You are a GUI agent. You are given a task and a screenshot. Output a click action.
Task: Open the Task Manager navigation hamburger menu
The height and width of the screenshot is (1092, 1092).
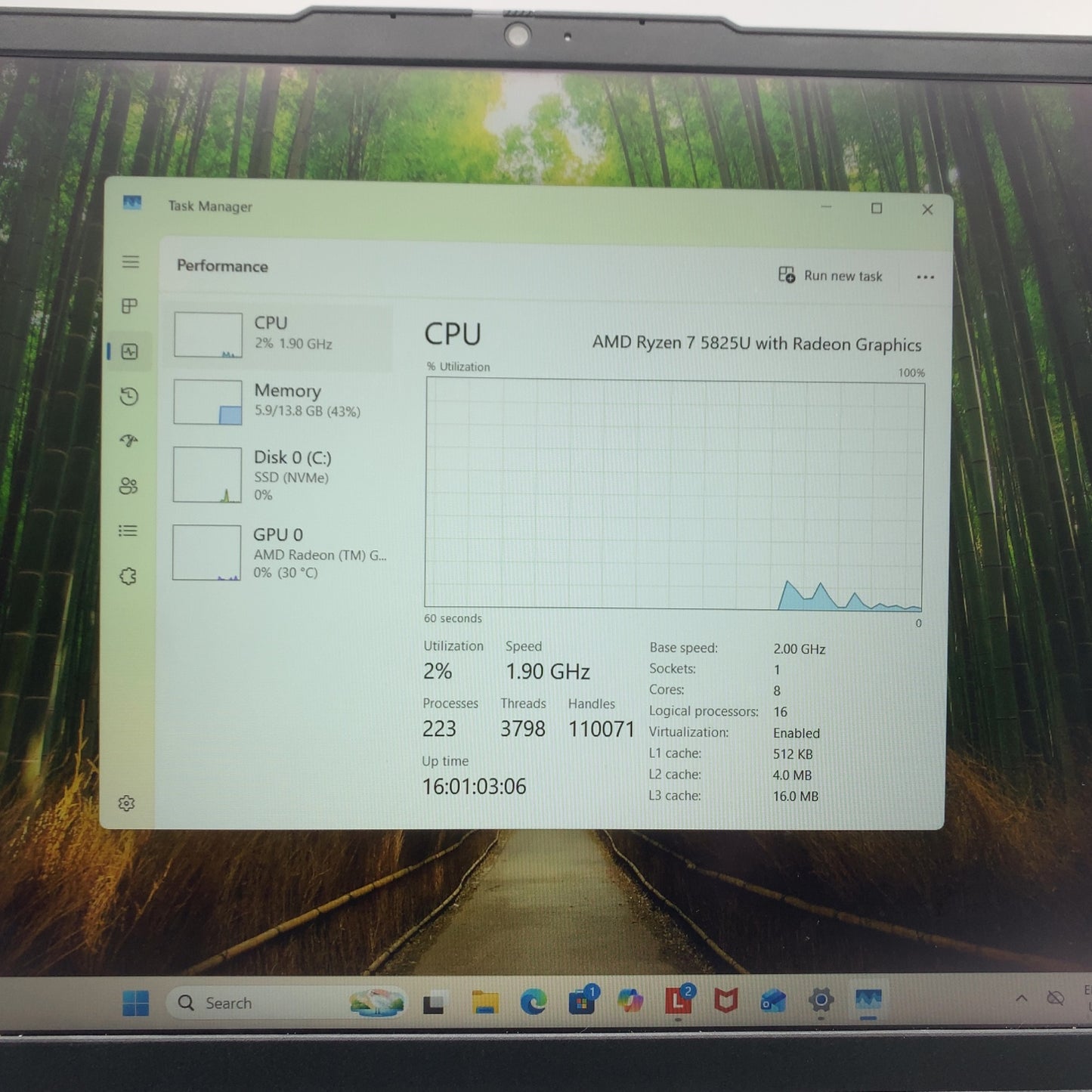[x=131, y=261]
